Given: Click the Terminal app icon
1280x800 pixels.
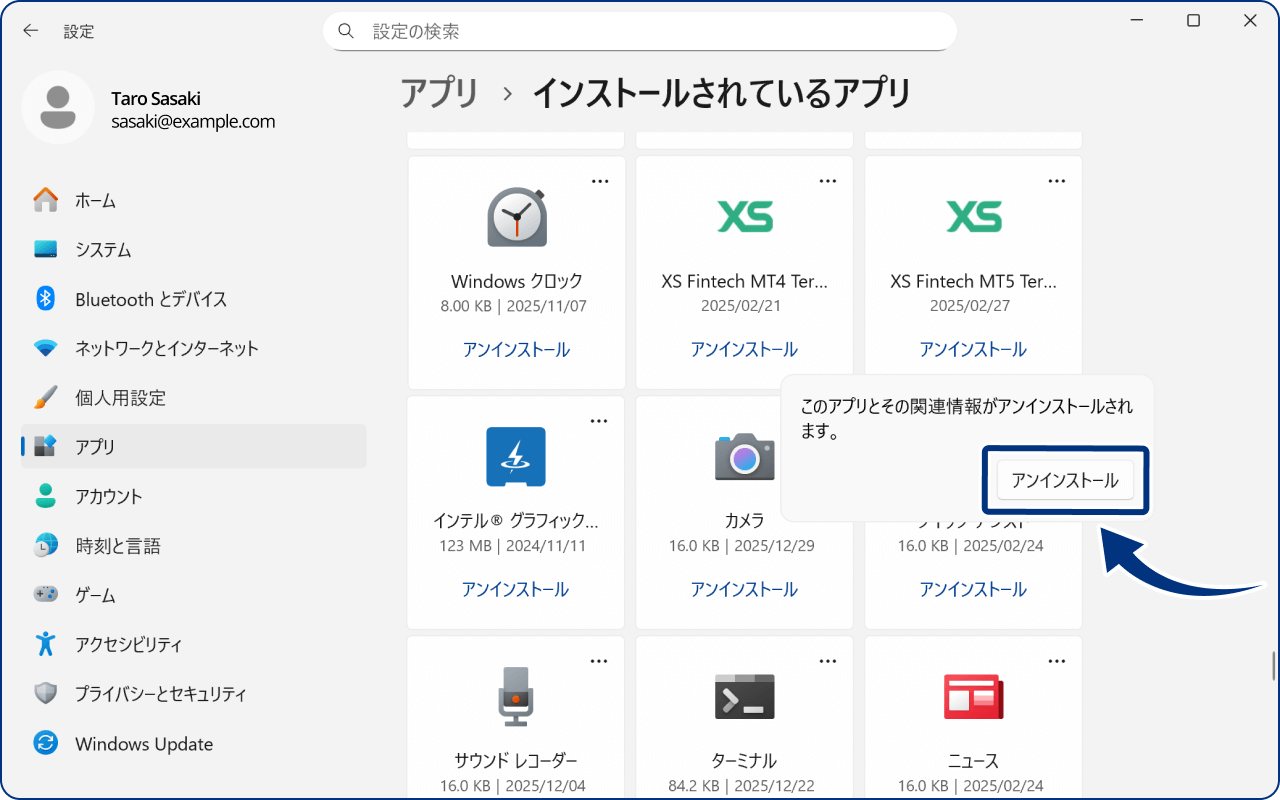Looking at the screenshot, I should [744, 696].
